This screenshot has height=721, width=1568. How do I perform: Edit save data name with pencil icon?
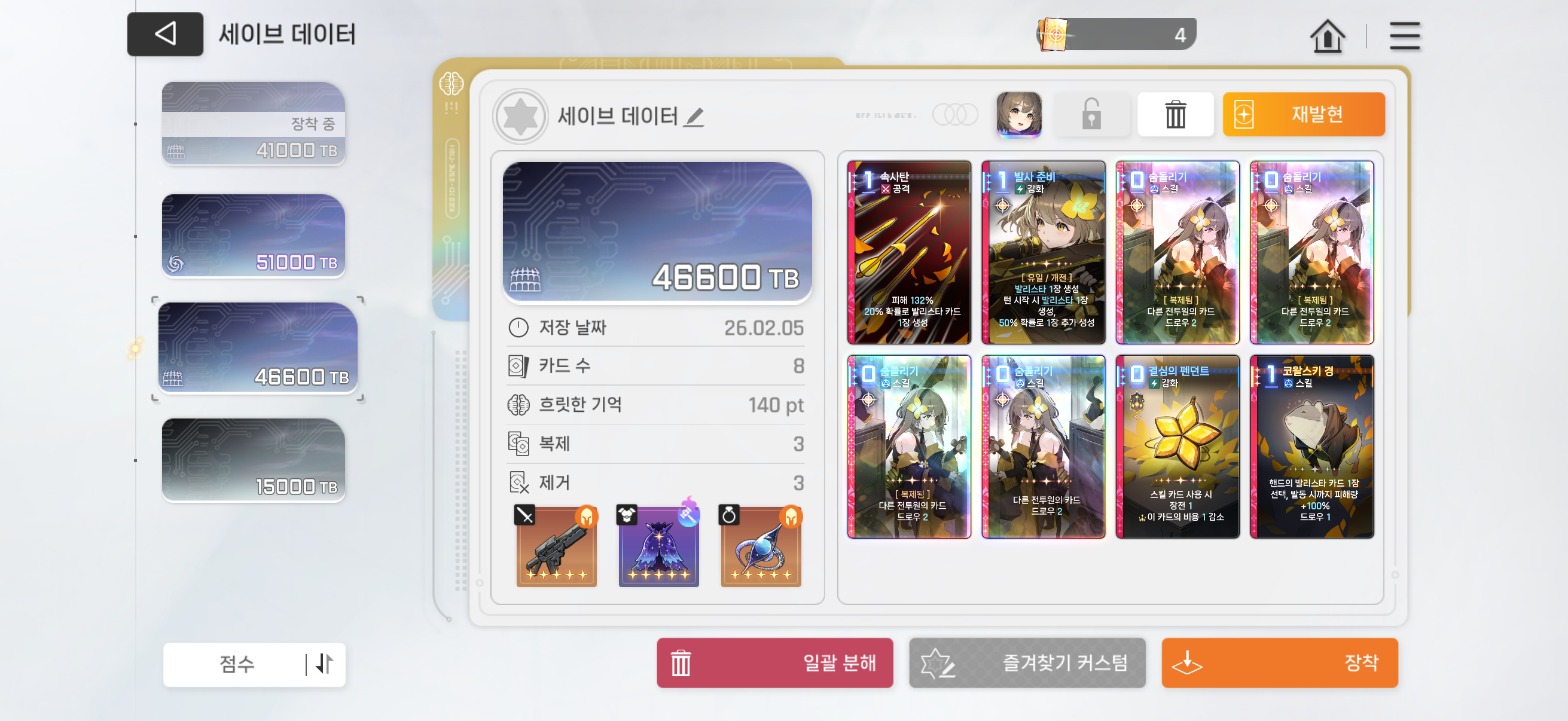pyautogui.click(x=693, y=116)
